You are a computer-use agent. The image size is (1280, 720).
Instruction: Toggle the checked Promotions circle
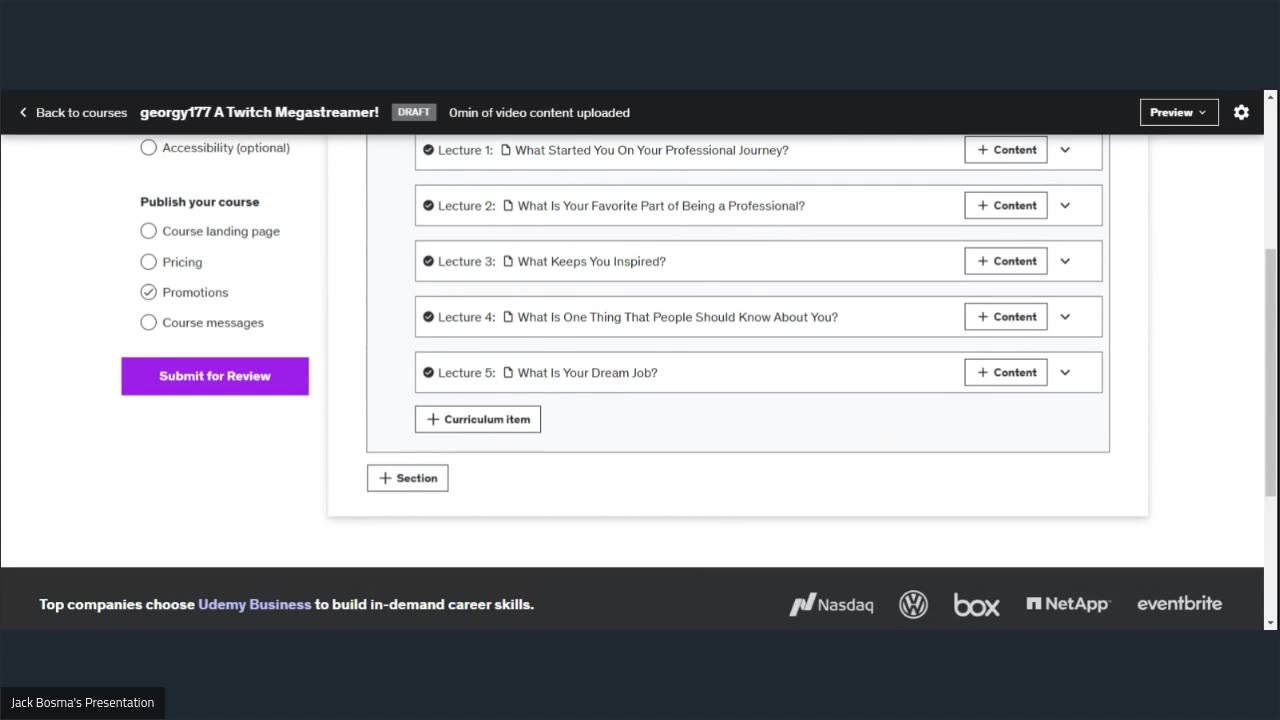(149, 292)
